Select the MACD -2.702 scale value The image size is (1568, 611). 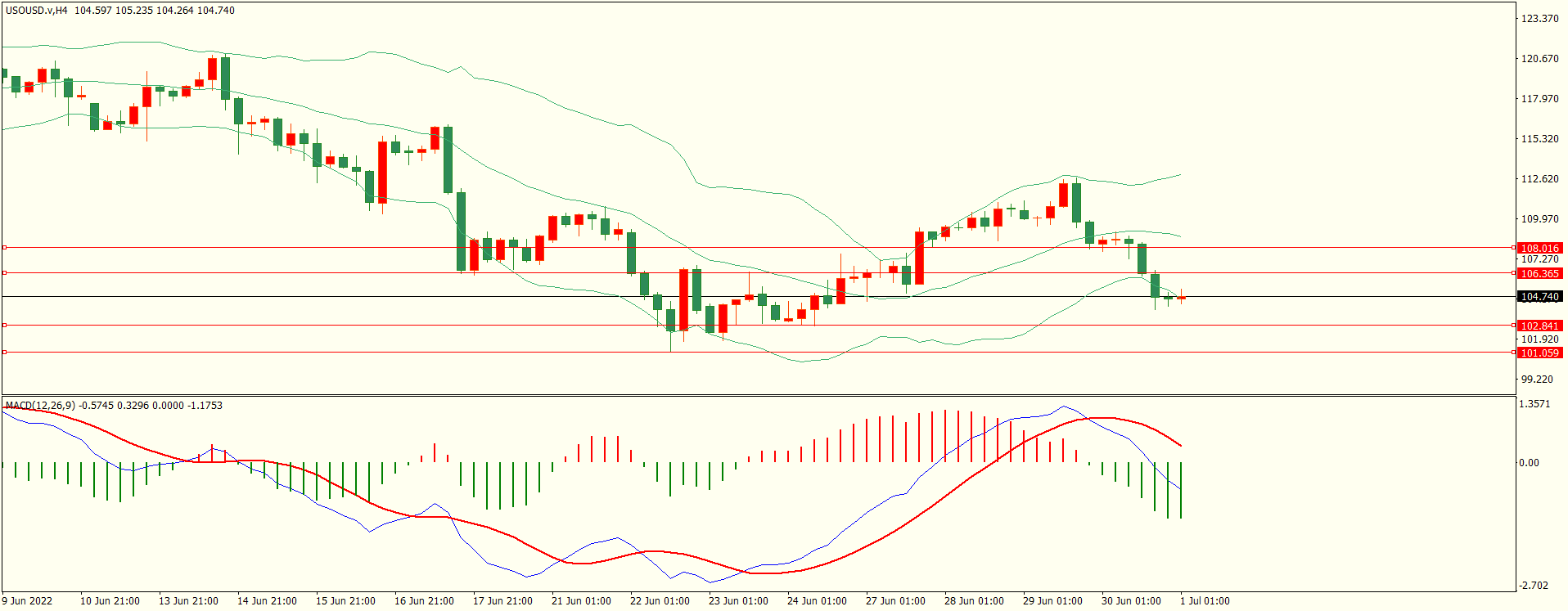[x=1533, y=585]
